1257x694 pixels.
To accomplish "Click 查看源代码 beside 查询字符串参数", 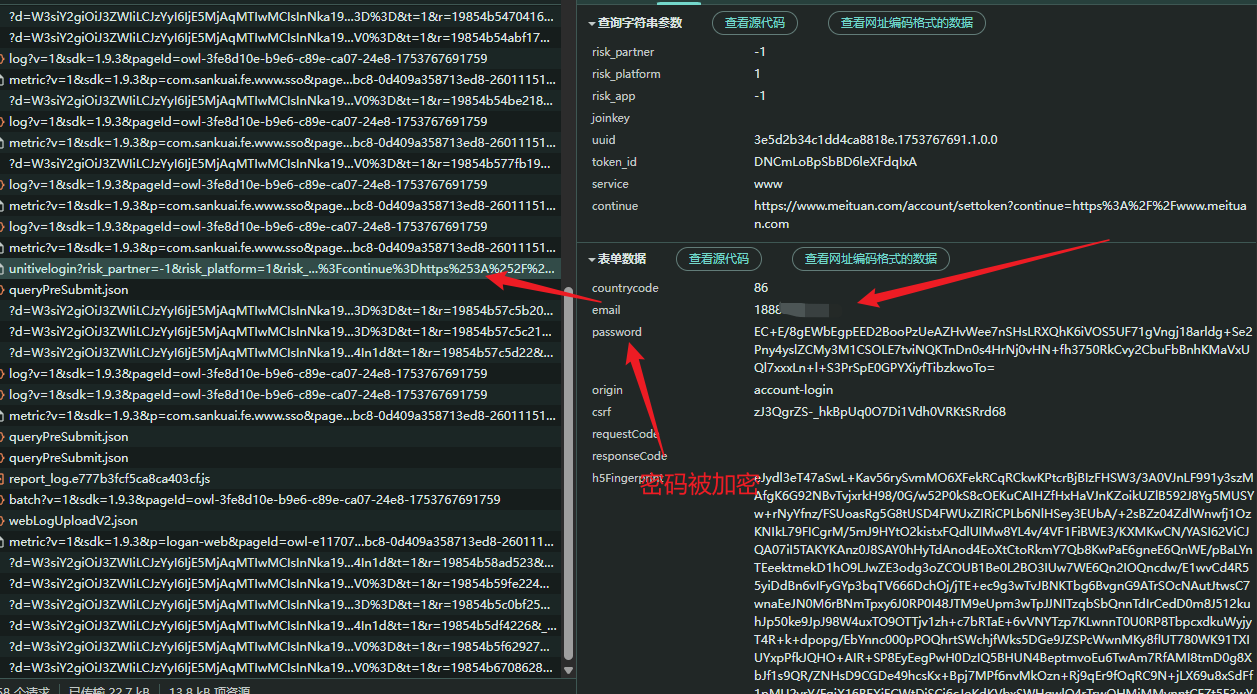I will (x=755, y=23).
